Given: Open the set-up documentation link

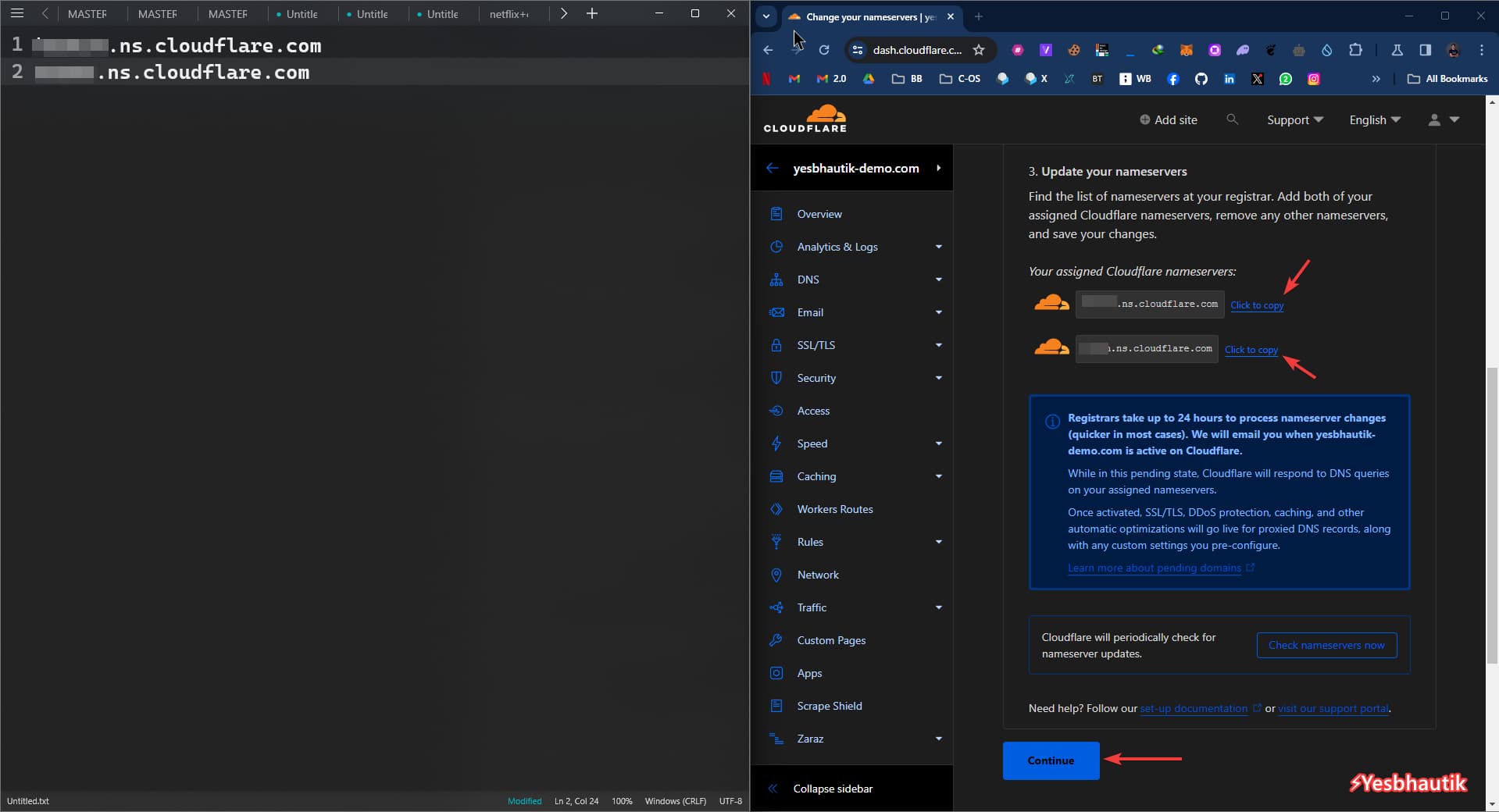Looking at the screenshot, I should coord(1194,708).
